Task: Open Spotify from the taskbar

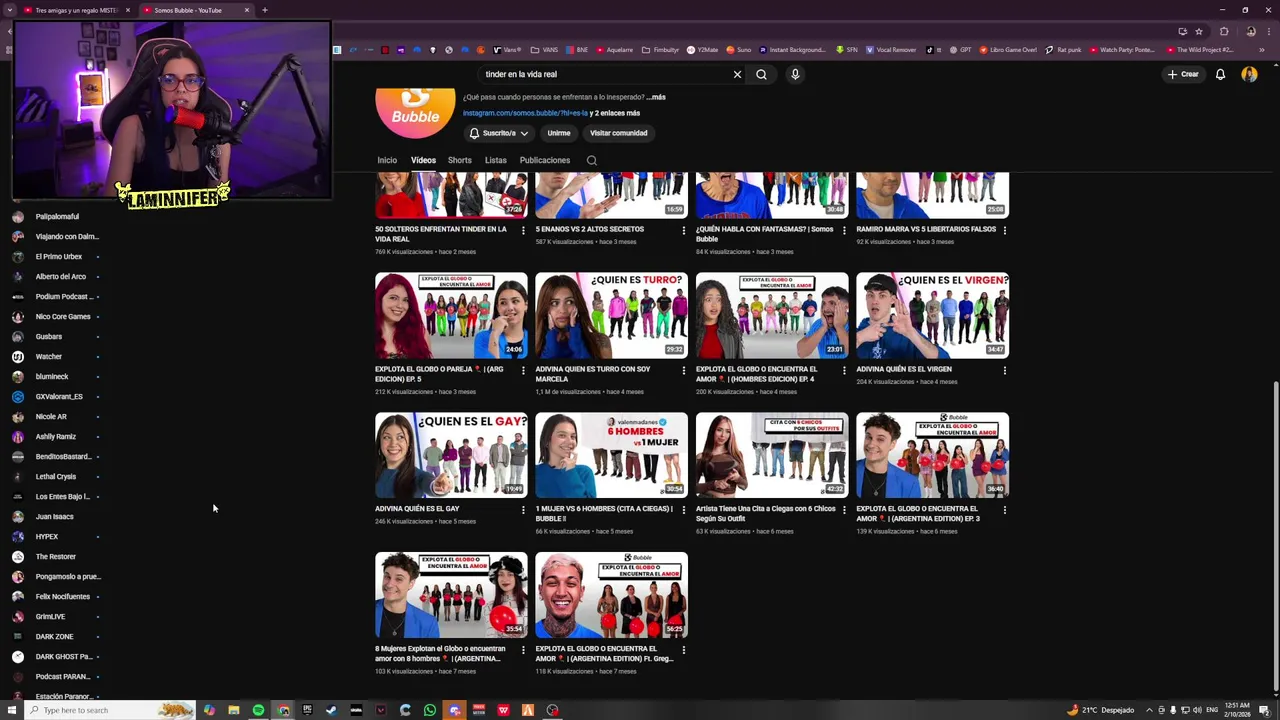Action: (x=258, y=710)
